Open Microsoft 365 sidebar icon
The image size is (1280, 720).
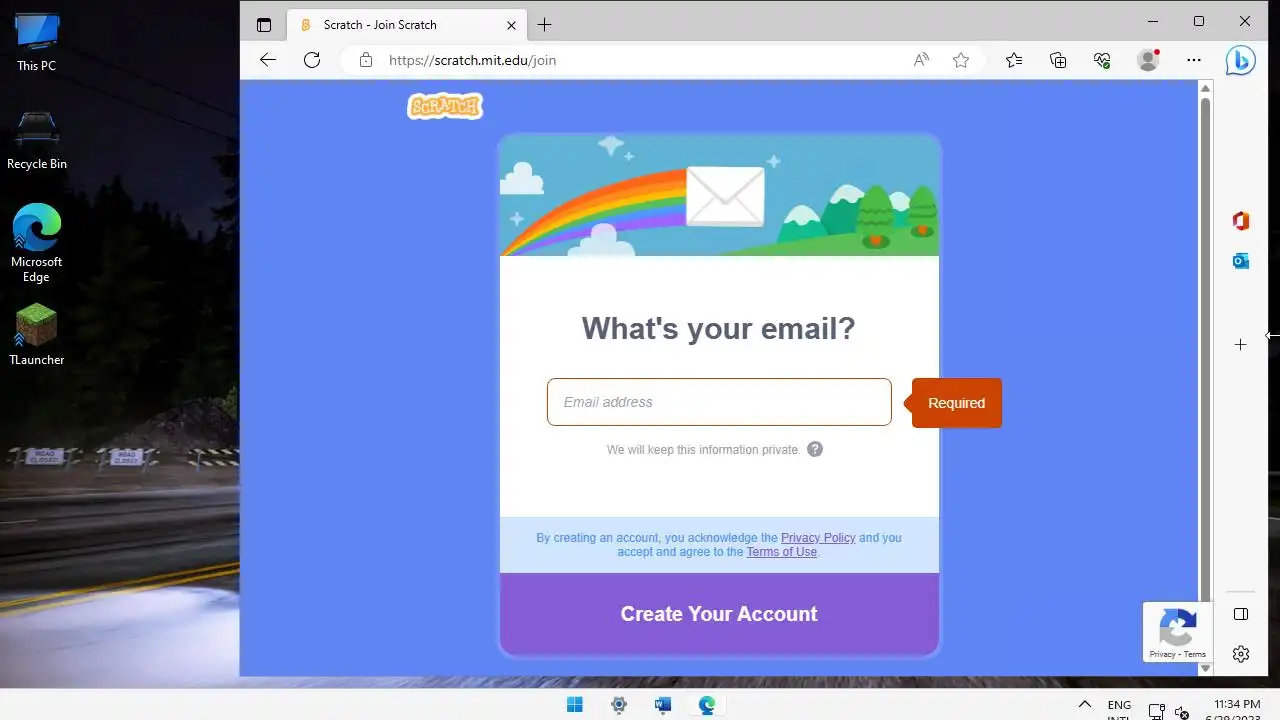1241,221
